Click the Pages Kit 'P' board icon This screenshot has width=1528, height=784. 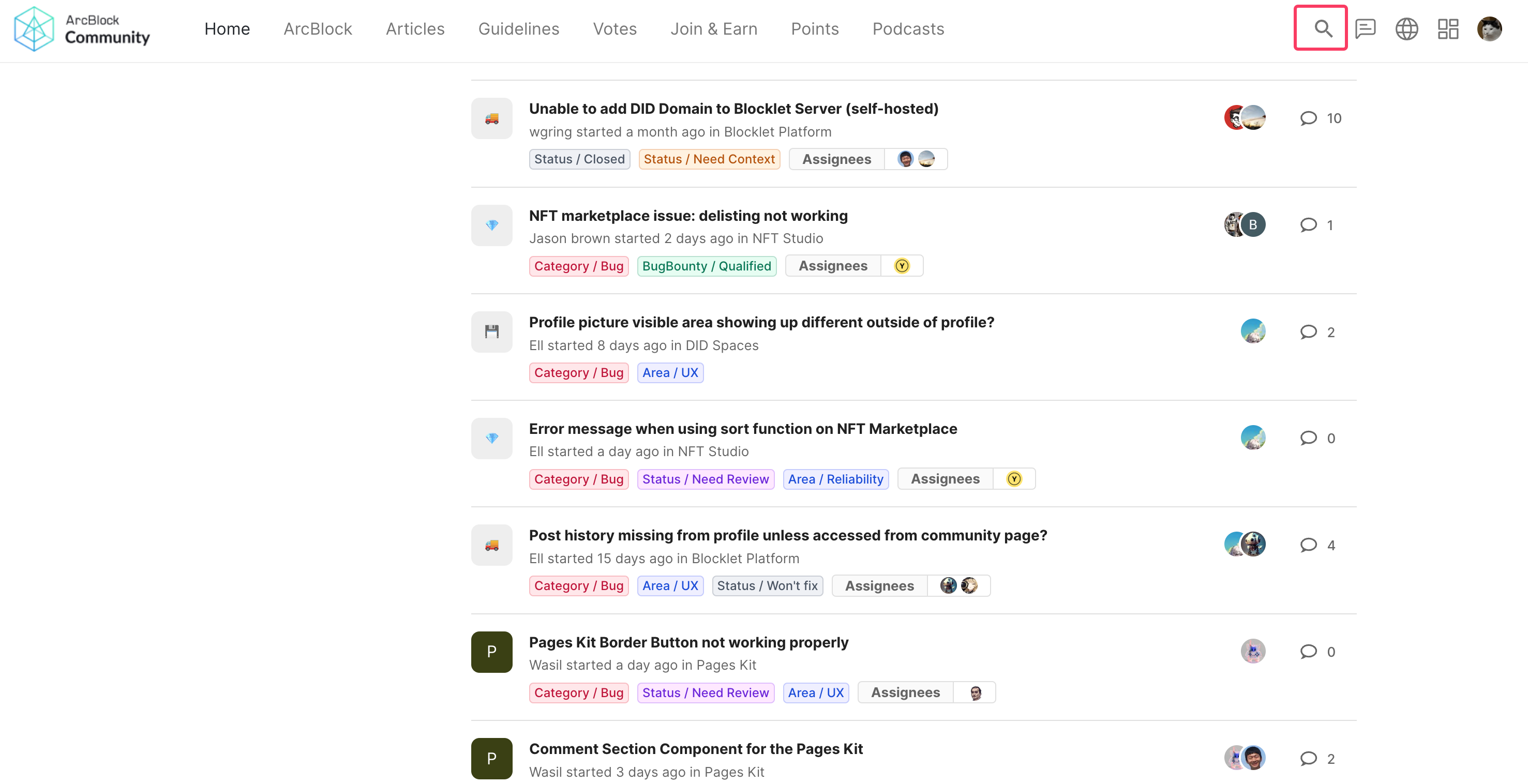492,651
